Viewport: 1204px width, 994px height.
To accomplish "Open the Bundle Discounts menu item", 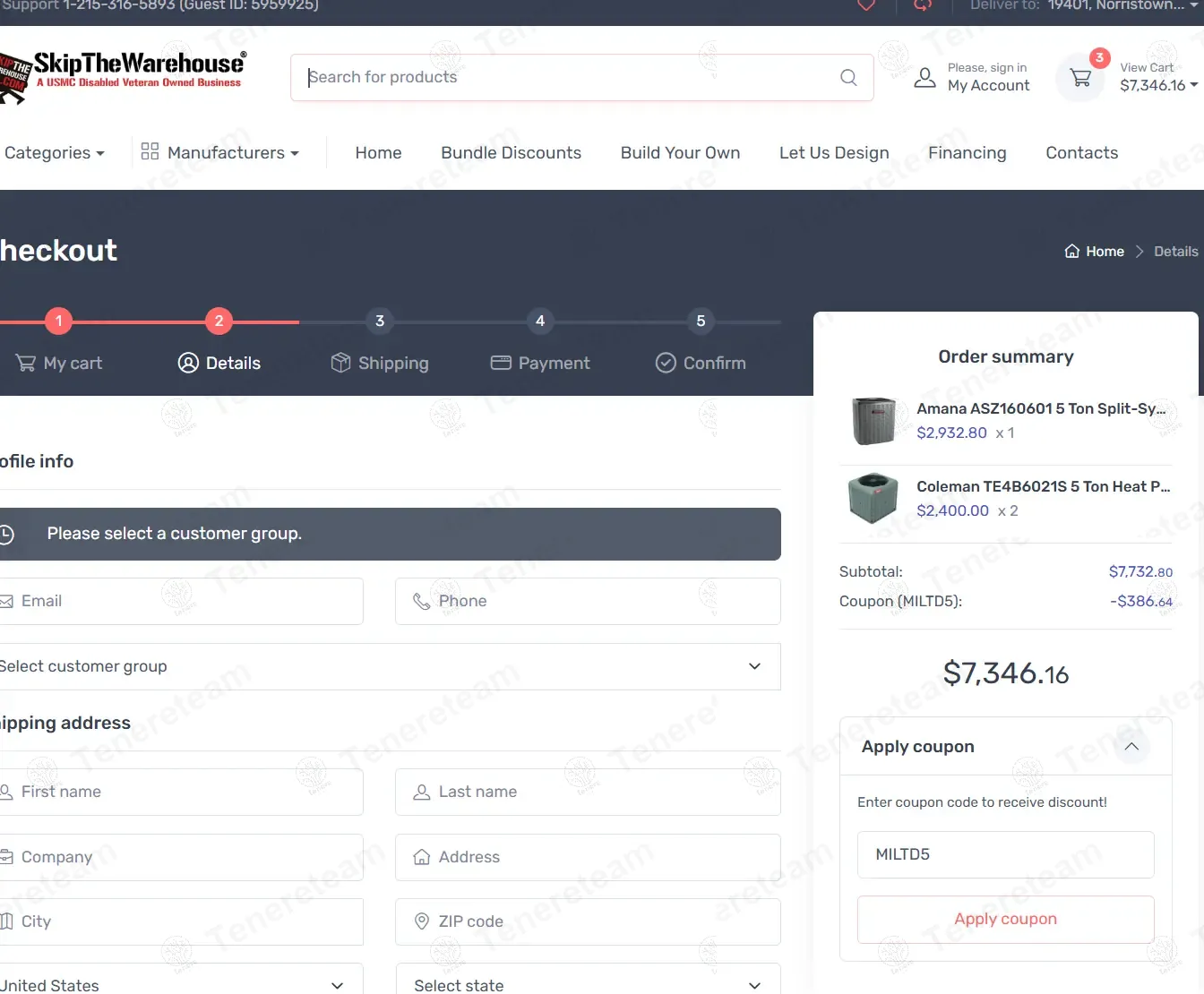I will pyautogui.click(x=511, y=153).
